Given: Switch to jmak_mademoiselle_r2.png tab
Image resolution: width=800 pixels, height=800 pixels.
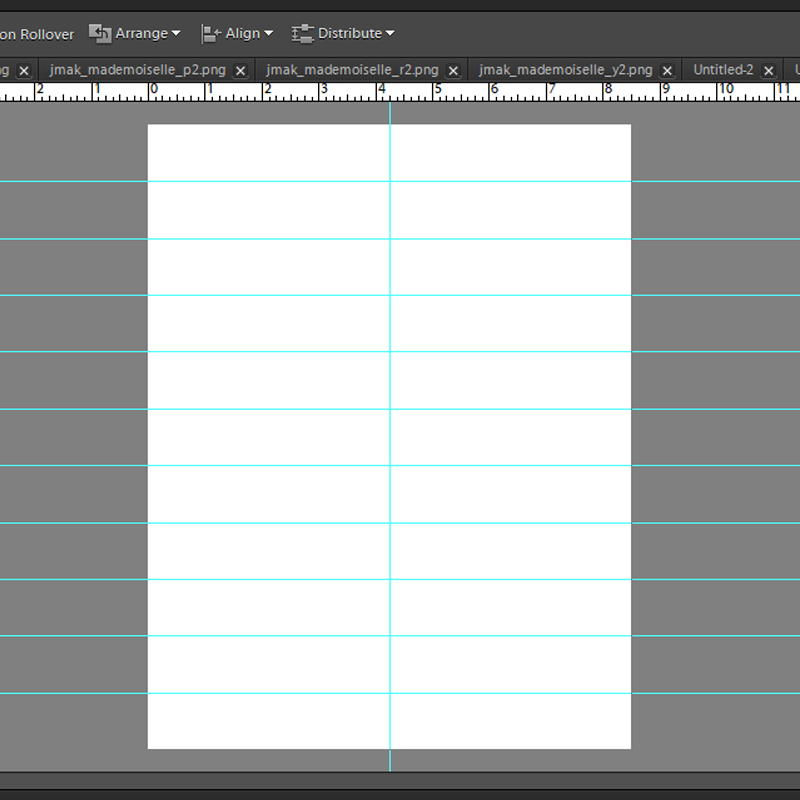Looking at the screenshot, I should 352,70.
